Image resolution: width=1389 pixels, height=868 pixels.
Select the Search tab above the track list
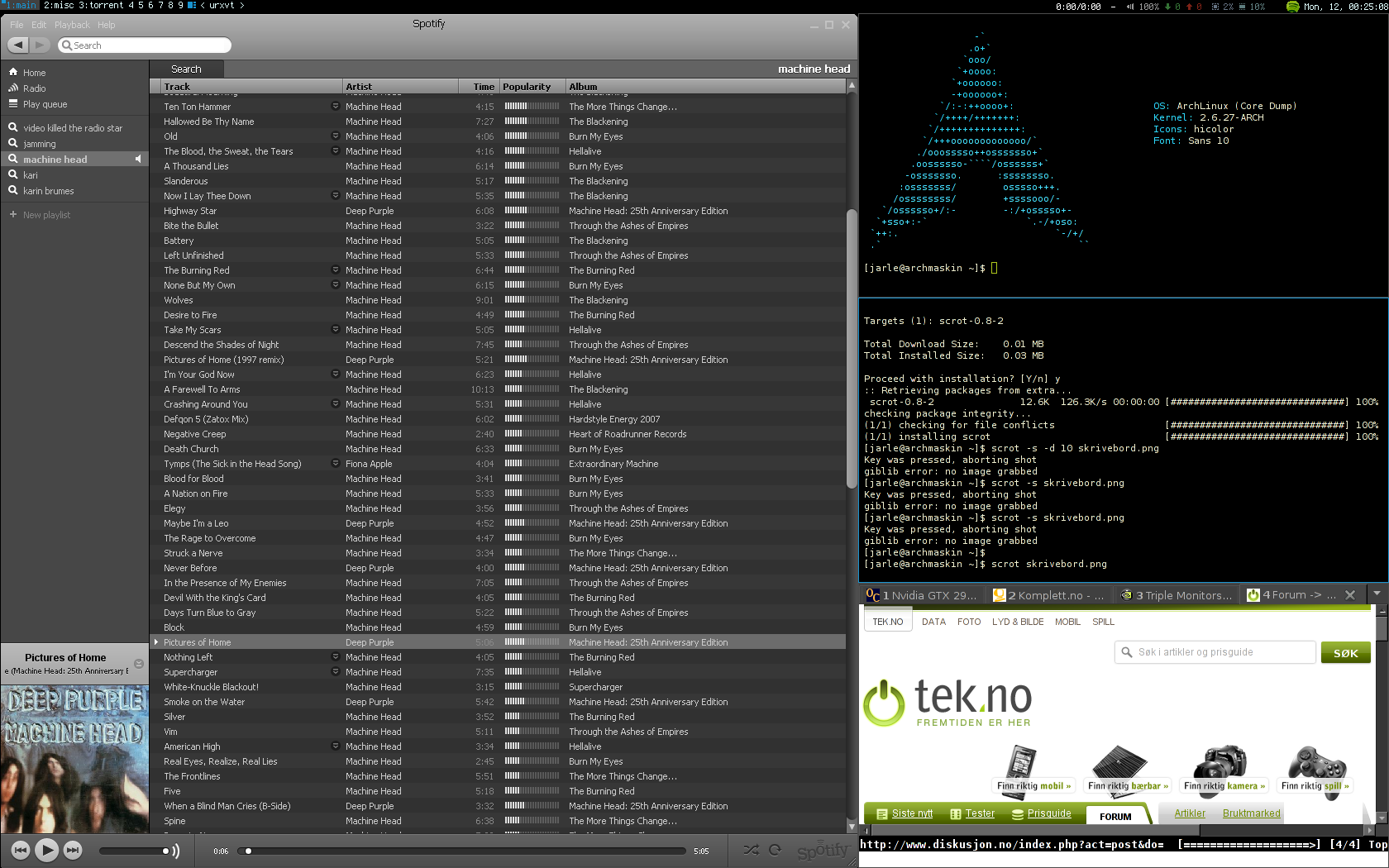pos(186,69)
